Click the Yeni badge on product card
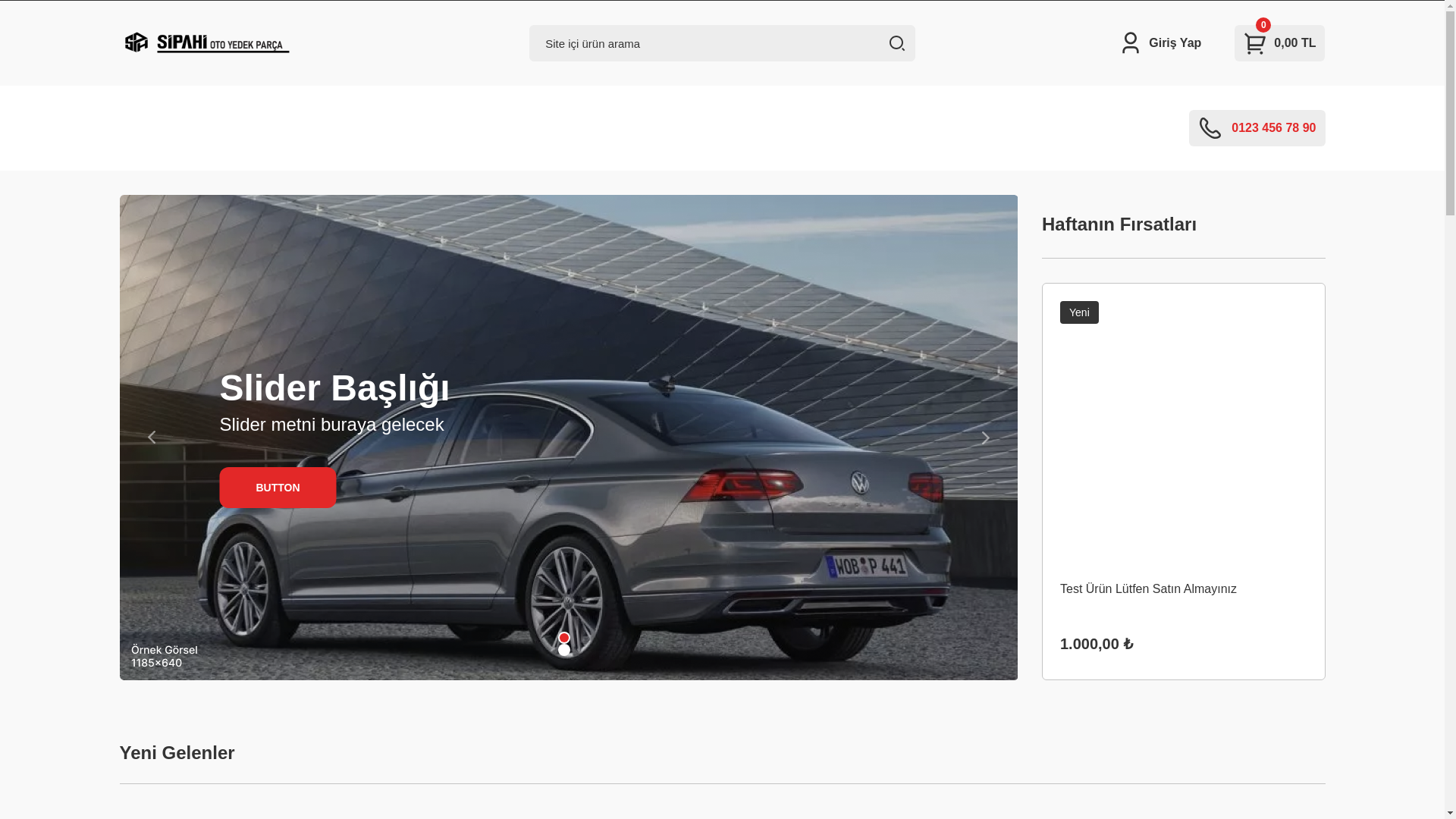Viewport: 1456px width, 819px height. coord(1079,312)
